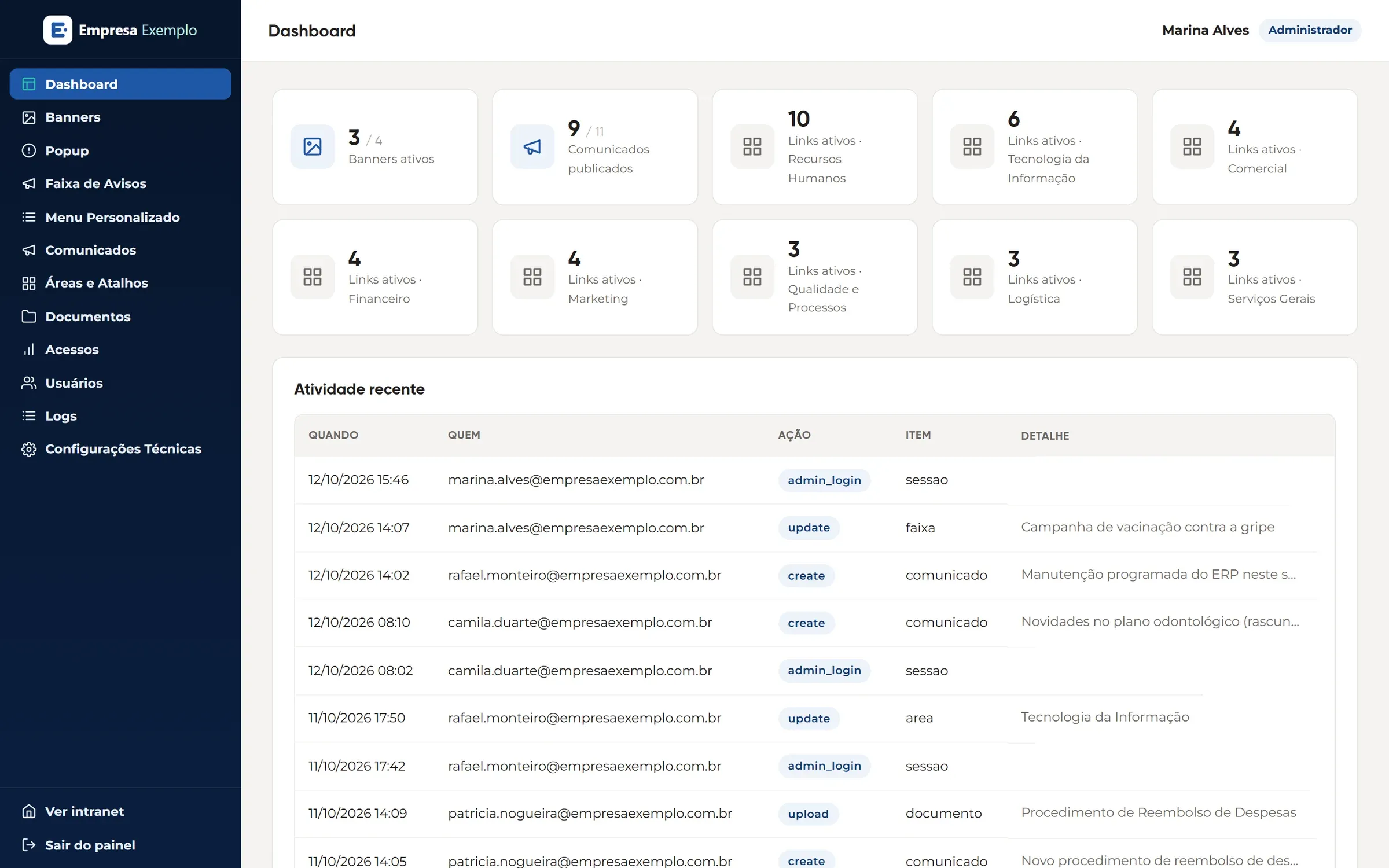This screenshot has height=868, width=1389.
Task: Open the Ver intranet link
Action: click(120, 811)
